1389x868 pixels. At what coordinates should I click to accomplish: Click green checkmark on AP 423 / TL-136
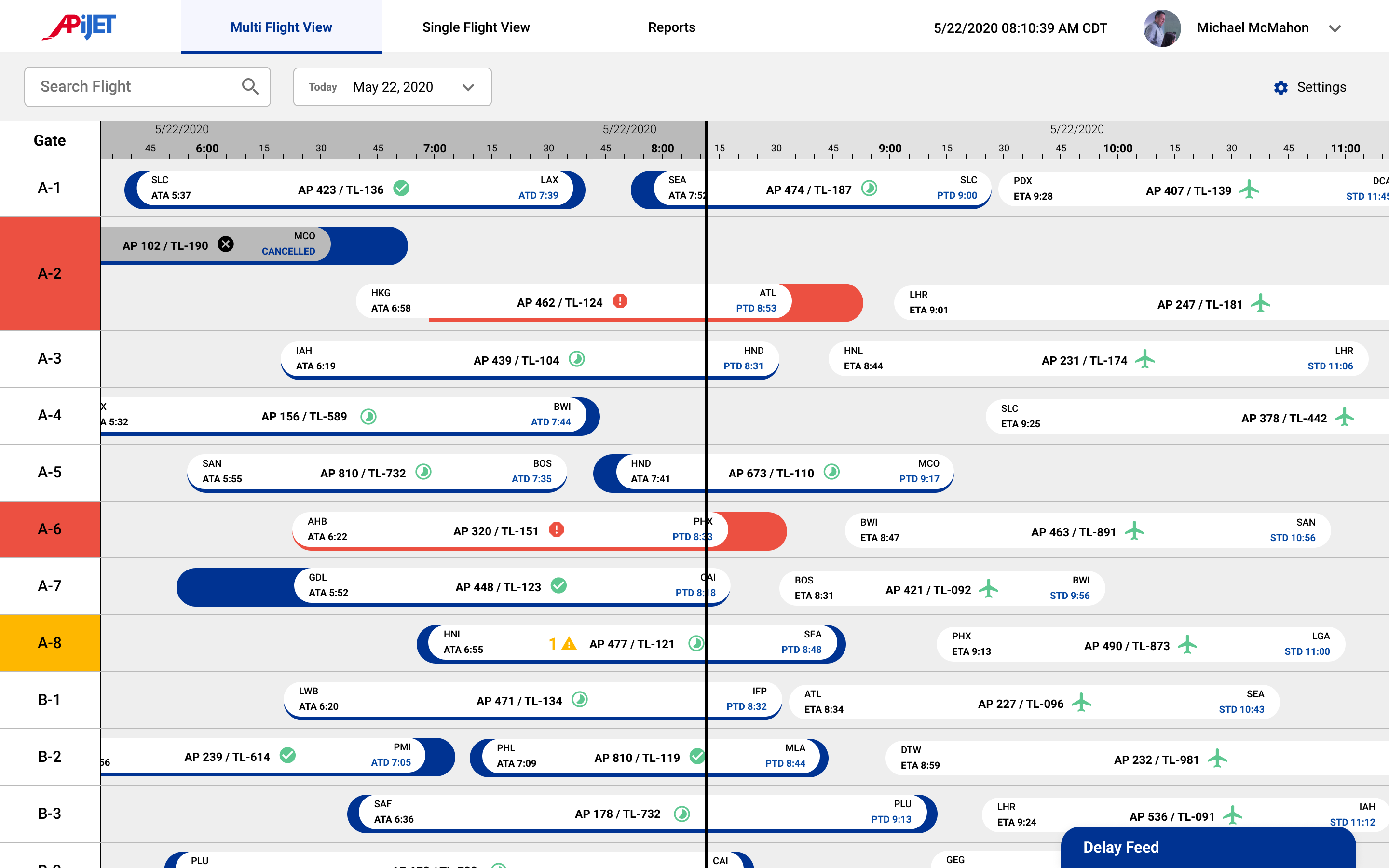tap(401, 188)
